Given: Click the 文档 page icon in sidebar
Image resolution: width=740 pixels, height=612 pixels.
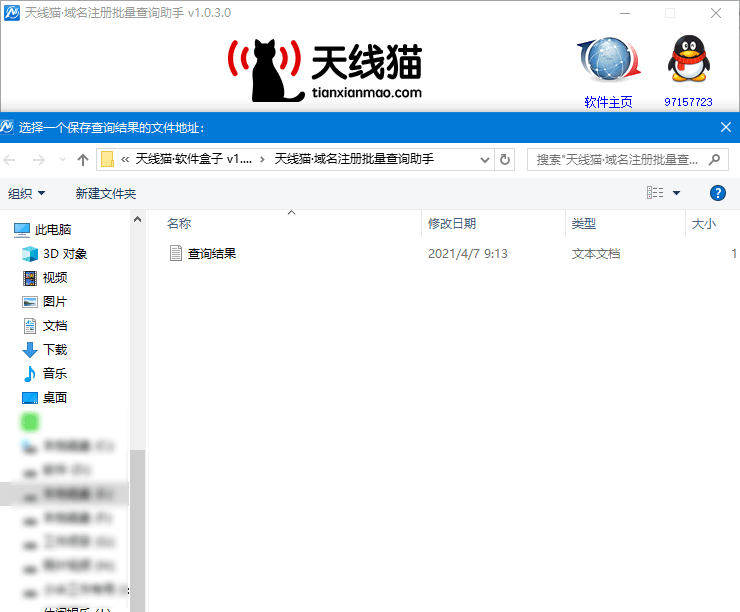Looking at the screenshot, I should pyautogui.click(x=30, y=326).
